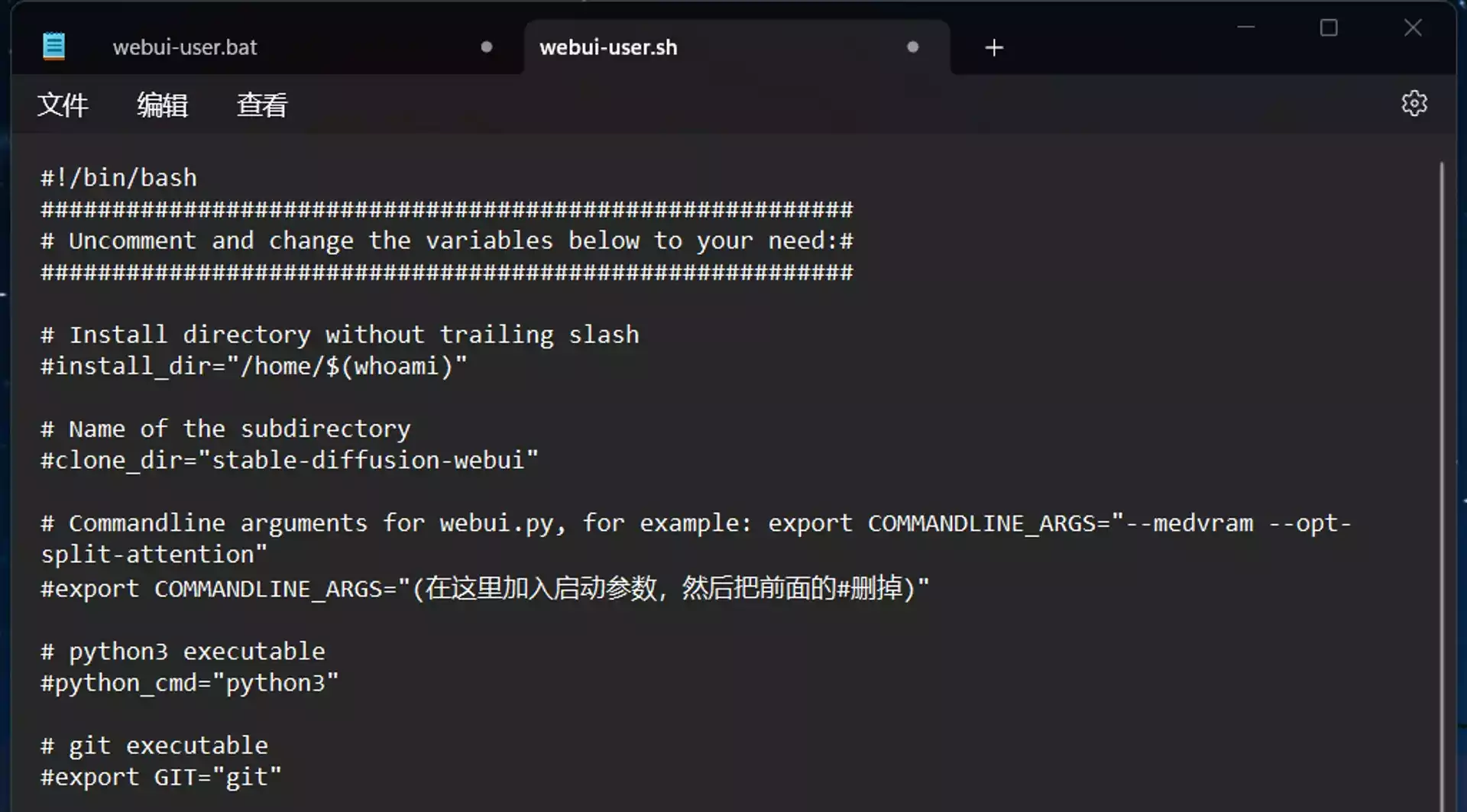Open the 编辑 menu
Screen dimensions: 1467x812
pos(162,105)
